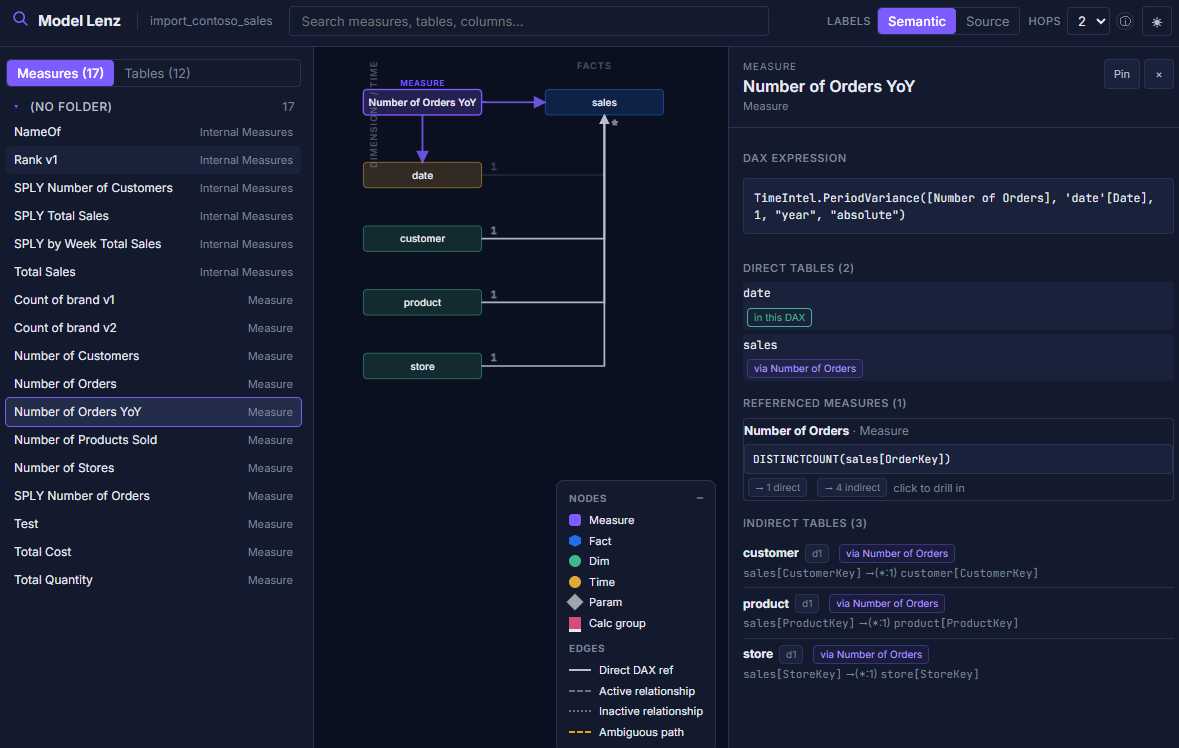Click the Number of Orders YoY graph node
This screenshot has width=1179, height=748.
coord(423,102)
